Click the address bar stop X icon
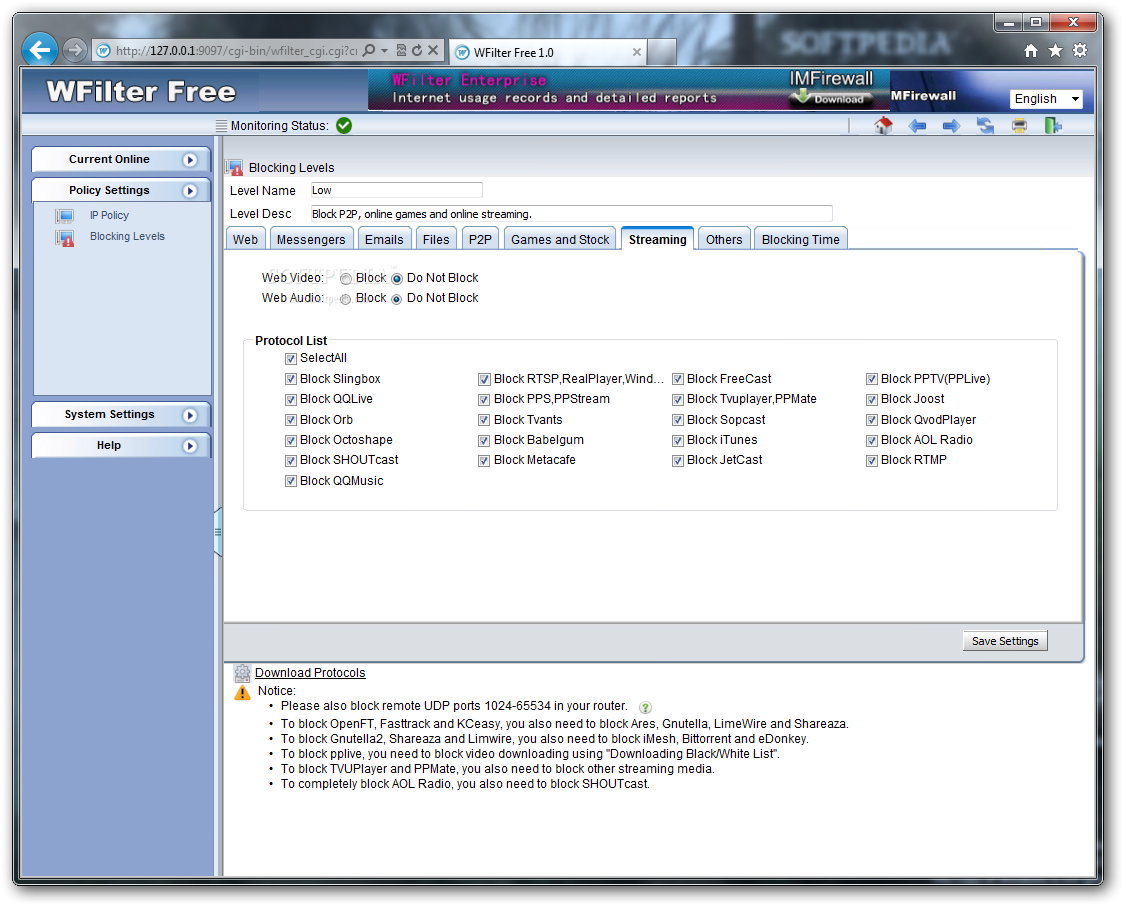Screen dimensions: 1124x906 coord(433,50)
